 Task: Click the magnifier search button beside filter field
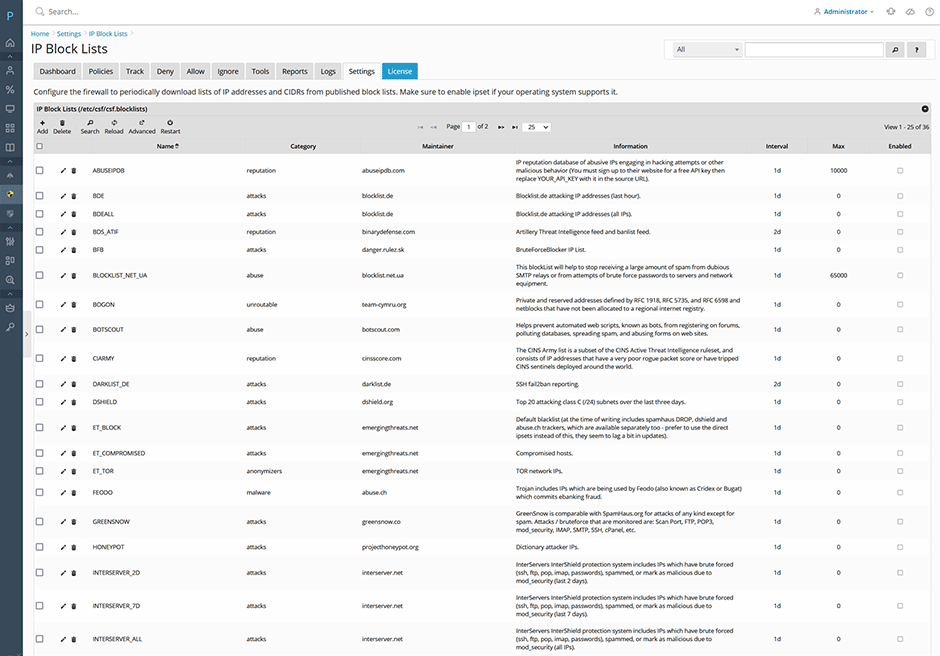[895, 49]
